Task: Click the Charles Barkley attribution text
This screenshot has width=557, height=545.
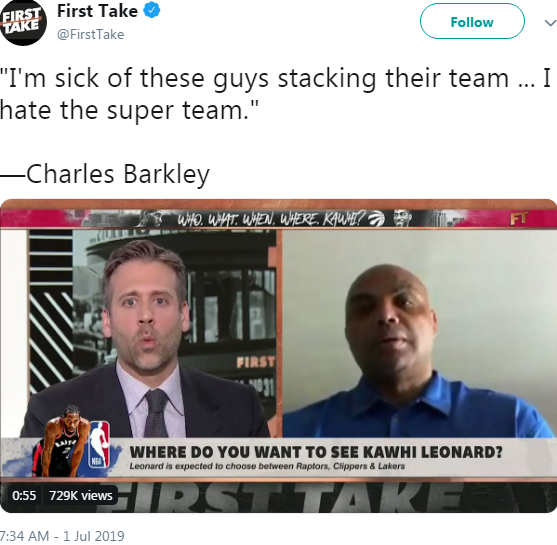Action: coord(105,174)
